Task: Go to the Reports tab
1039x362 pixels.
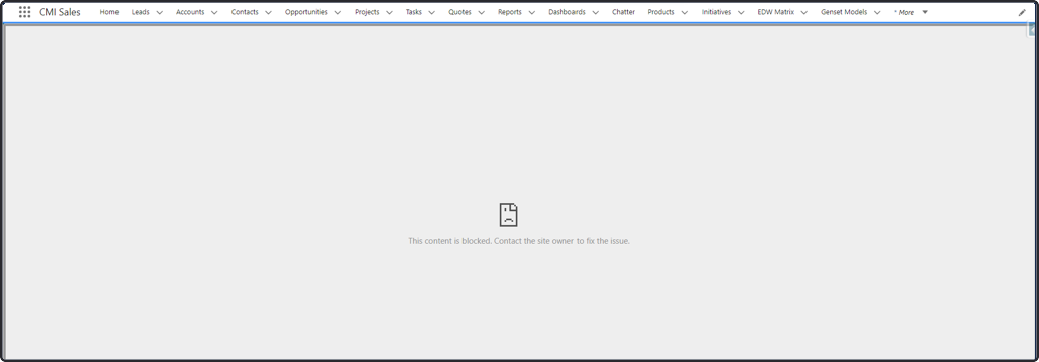Action: 510,12
